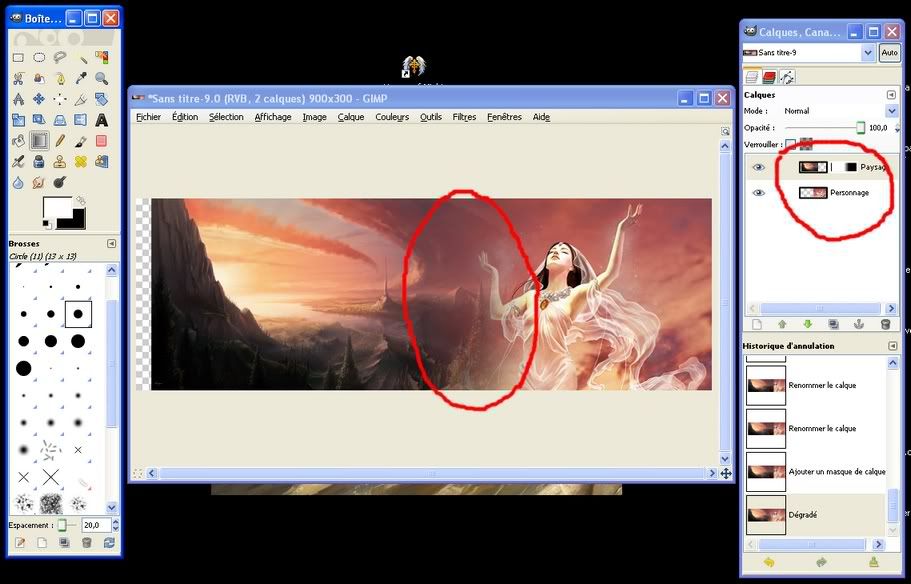
Task: Select the Scissors Select tool
Action: (x=18, y=78)
